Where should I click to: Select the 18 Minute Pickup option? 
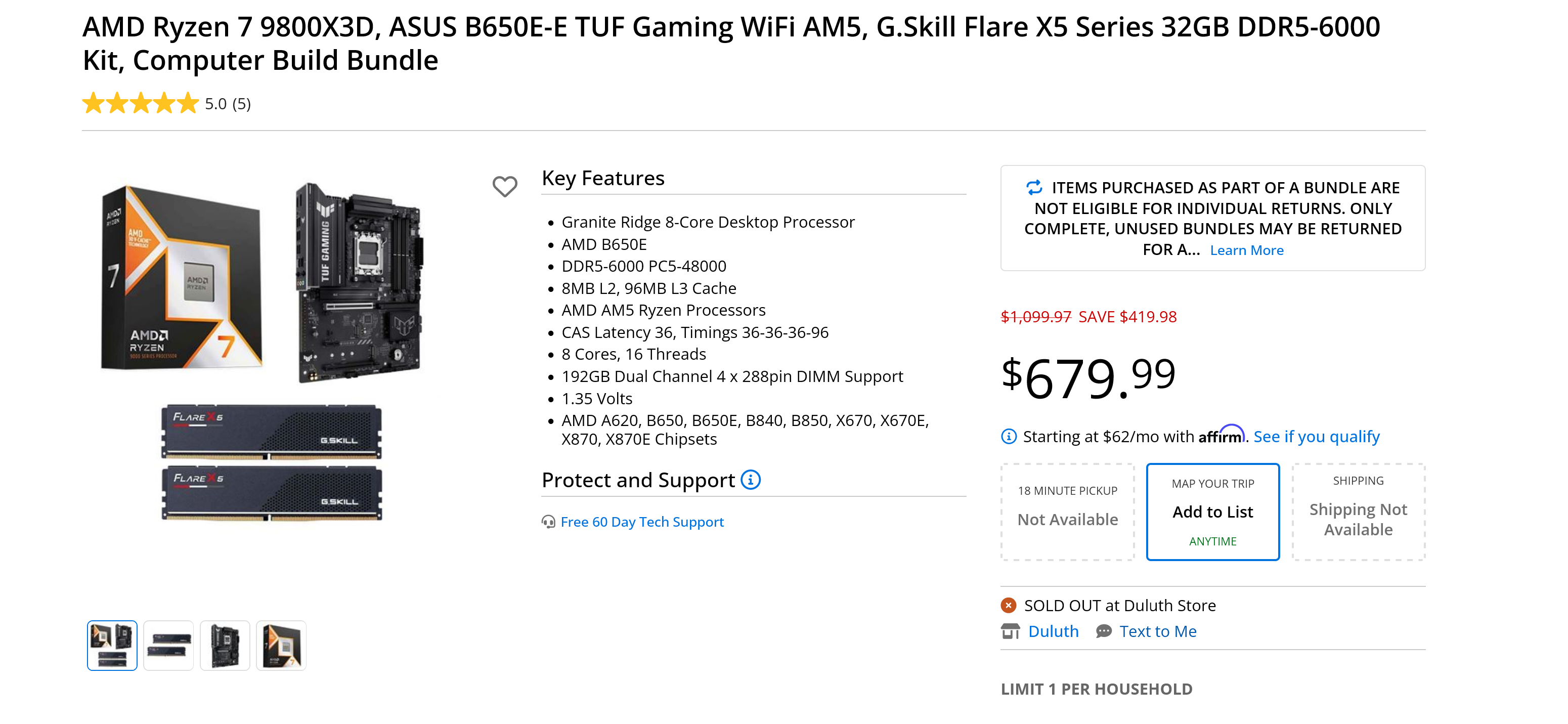pyautogui.click(x=1068, y=512)
